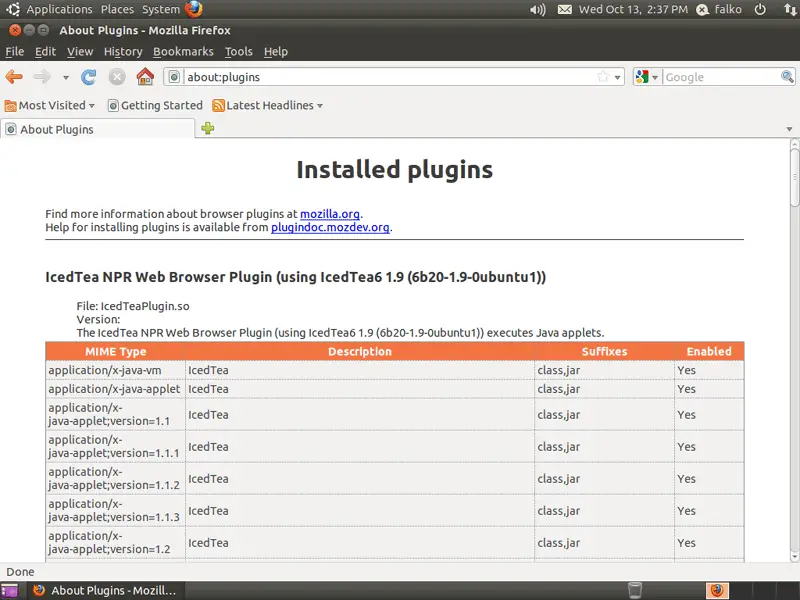The height and width of the screenshot is (600, 800).
Task: Click the About Plugins tab favicon
Action: coord(11,130)
